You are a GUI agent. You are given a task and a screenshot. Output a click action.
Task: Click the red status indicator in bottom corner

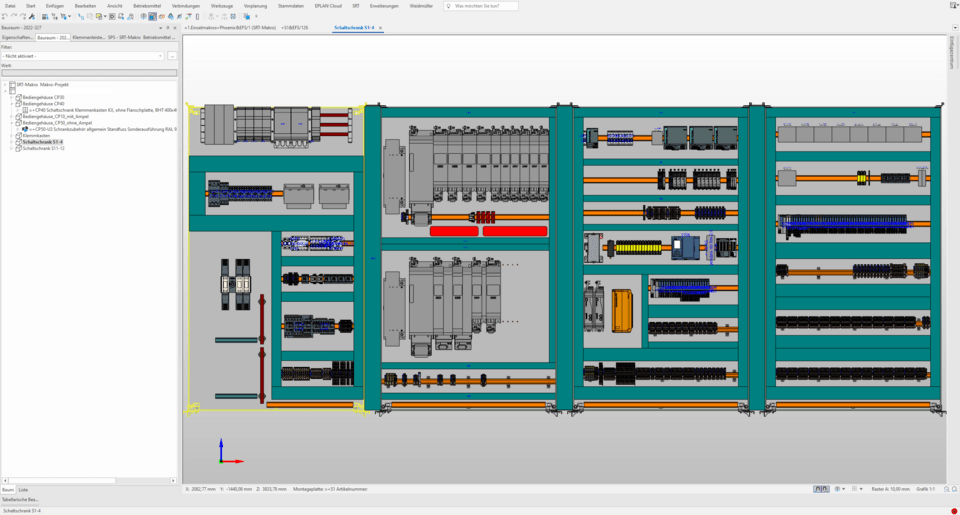(954, 510)
